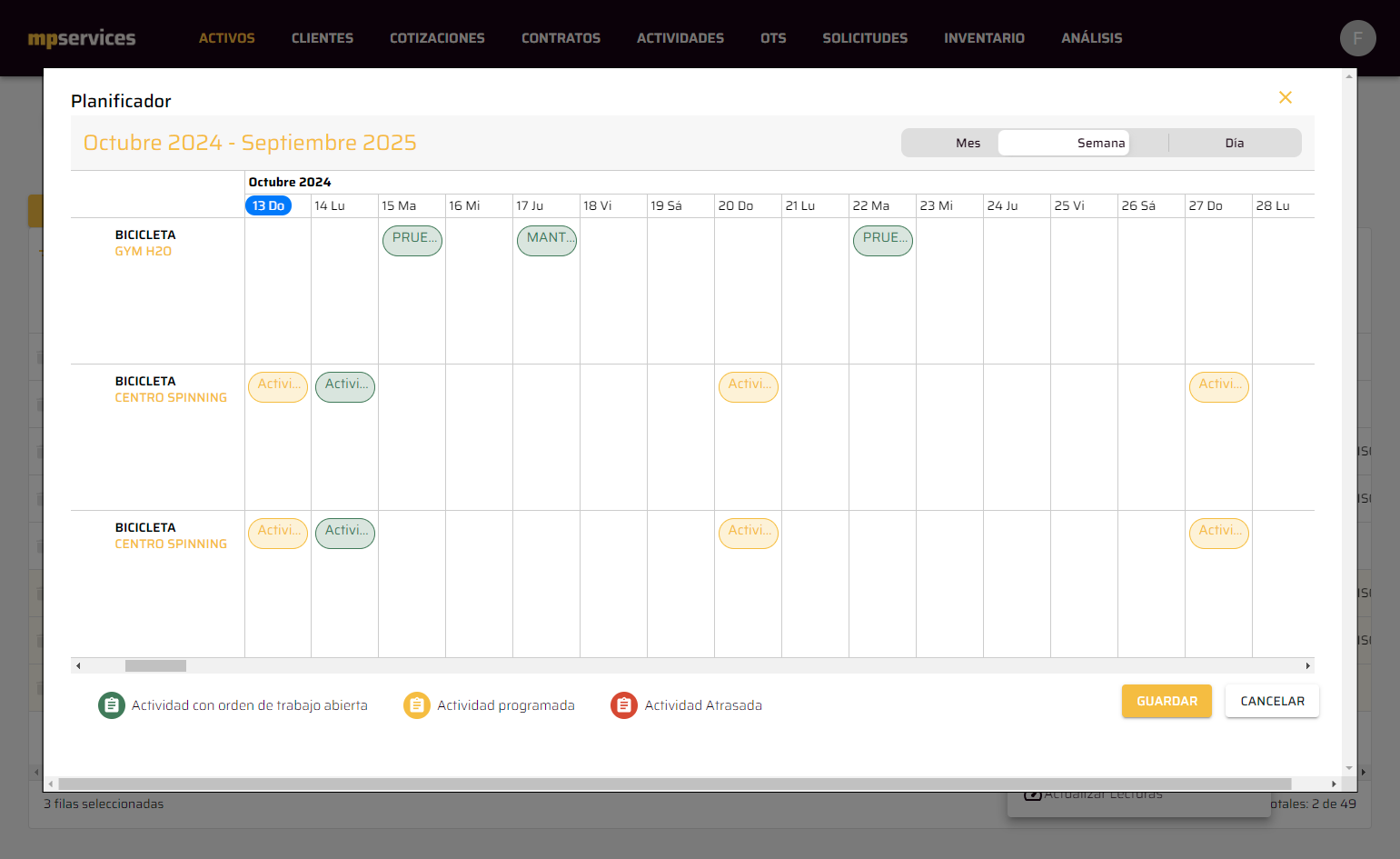This screenshot has height=859, width=1400.
Task: Open COTIZACIONES in the top navigation
Action: click(x=437, y=38)
